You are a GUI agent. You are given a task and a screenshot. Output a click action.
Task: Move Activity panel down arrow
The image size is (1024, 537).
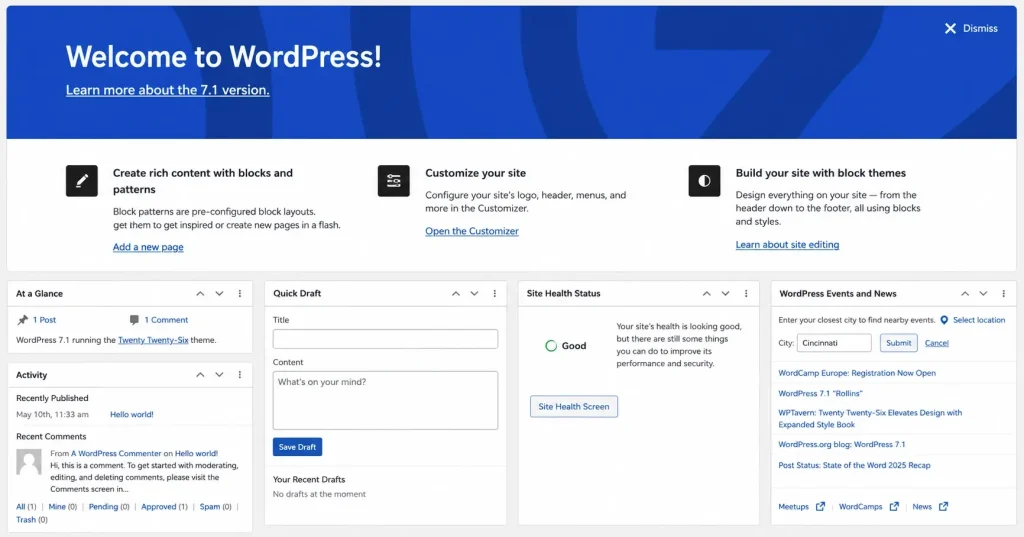(219, 375)
